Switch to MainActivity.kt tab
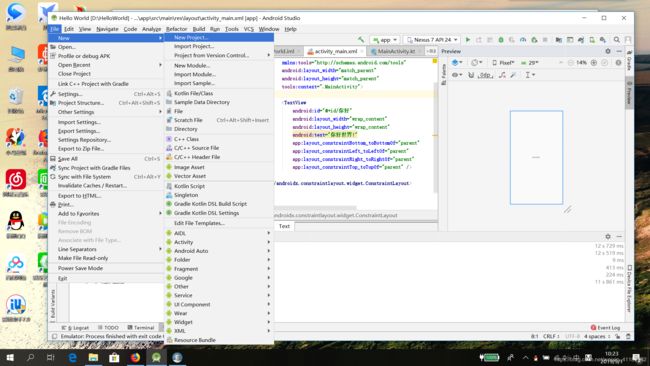The height and width of the screenshot is (366, 650). coord(395,51)
